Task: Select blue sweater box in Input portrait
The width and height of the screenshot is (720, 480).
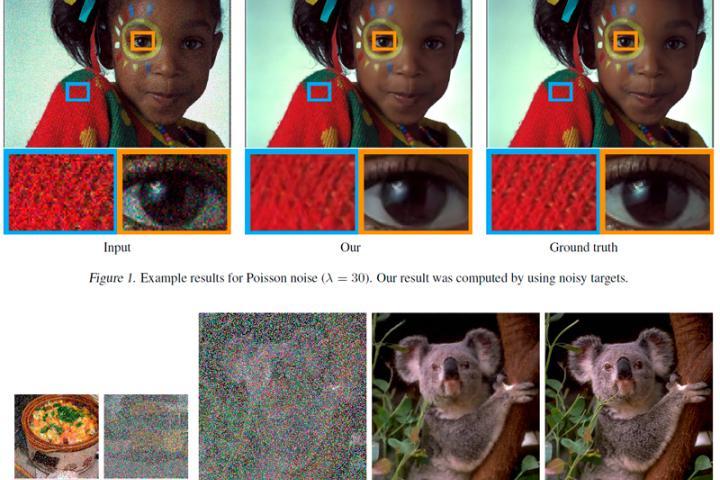Action: point(78,91)
